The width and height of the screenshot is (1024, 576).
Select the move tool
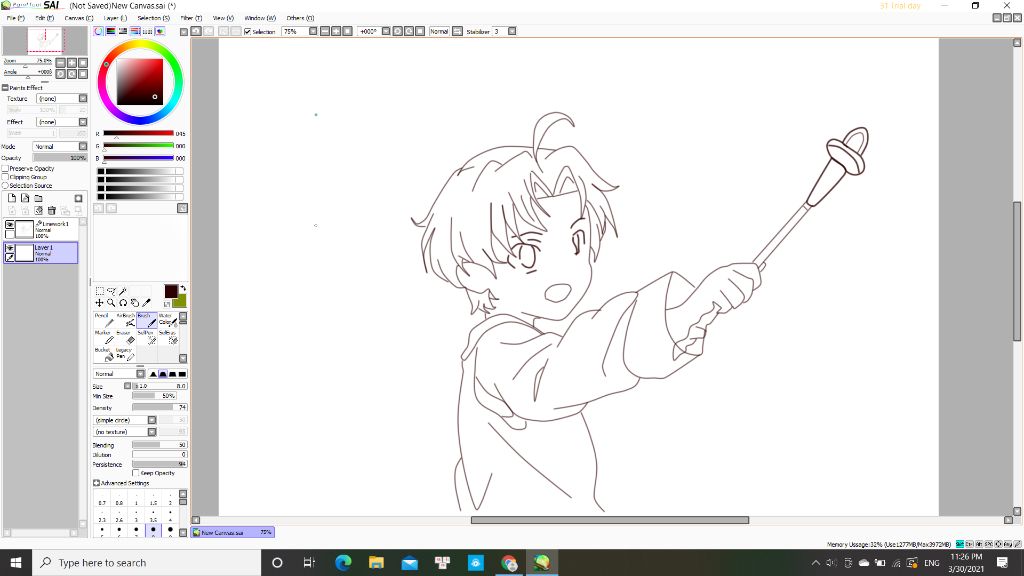point(99,303)
